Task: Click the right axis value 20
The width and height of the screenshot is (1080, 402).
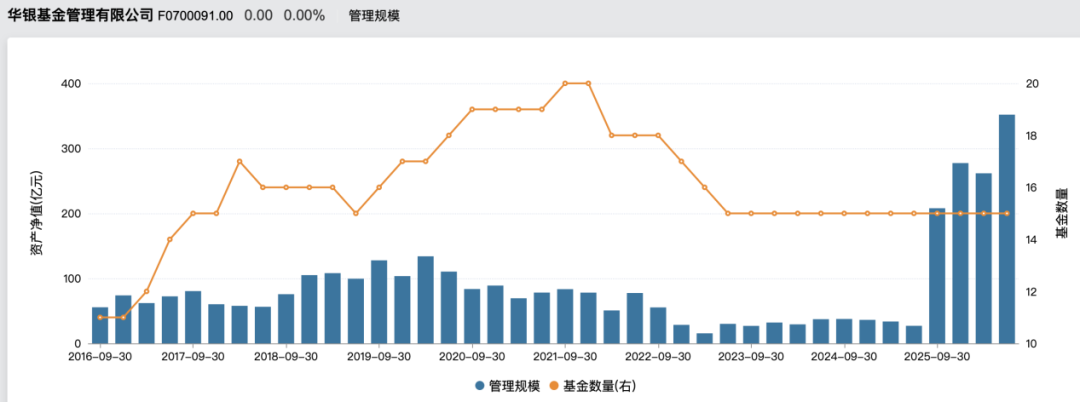Action: pos(1032,84)
